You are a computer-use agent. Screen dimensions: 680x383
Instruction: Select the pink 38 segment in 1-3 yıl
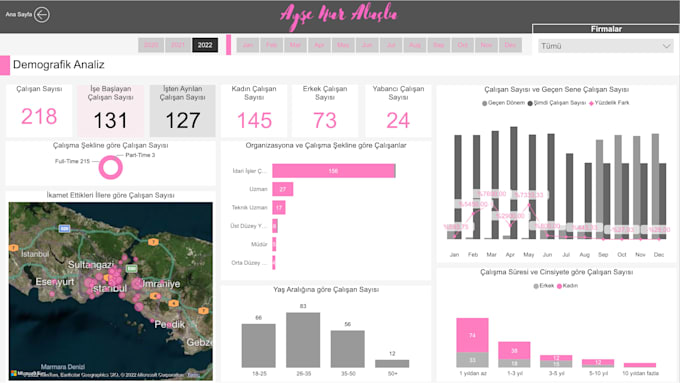pos(514,350)
